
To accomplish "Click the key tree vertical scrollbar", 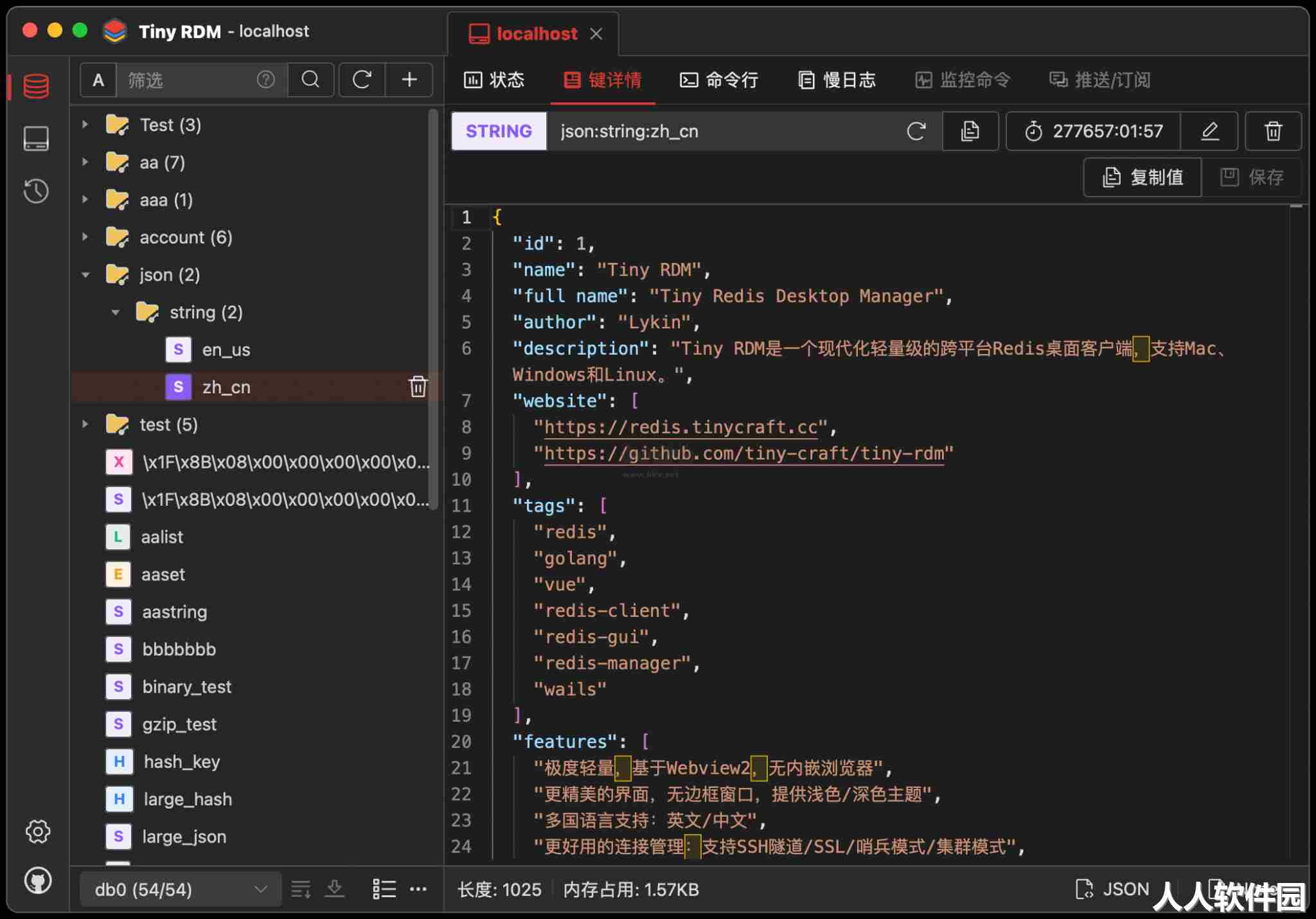I will pyautogui.click(x=434, y=308).
